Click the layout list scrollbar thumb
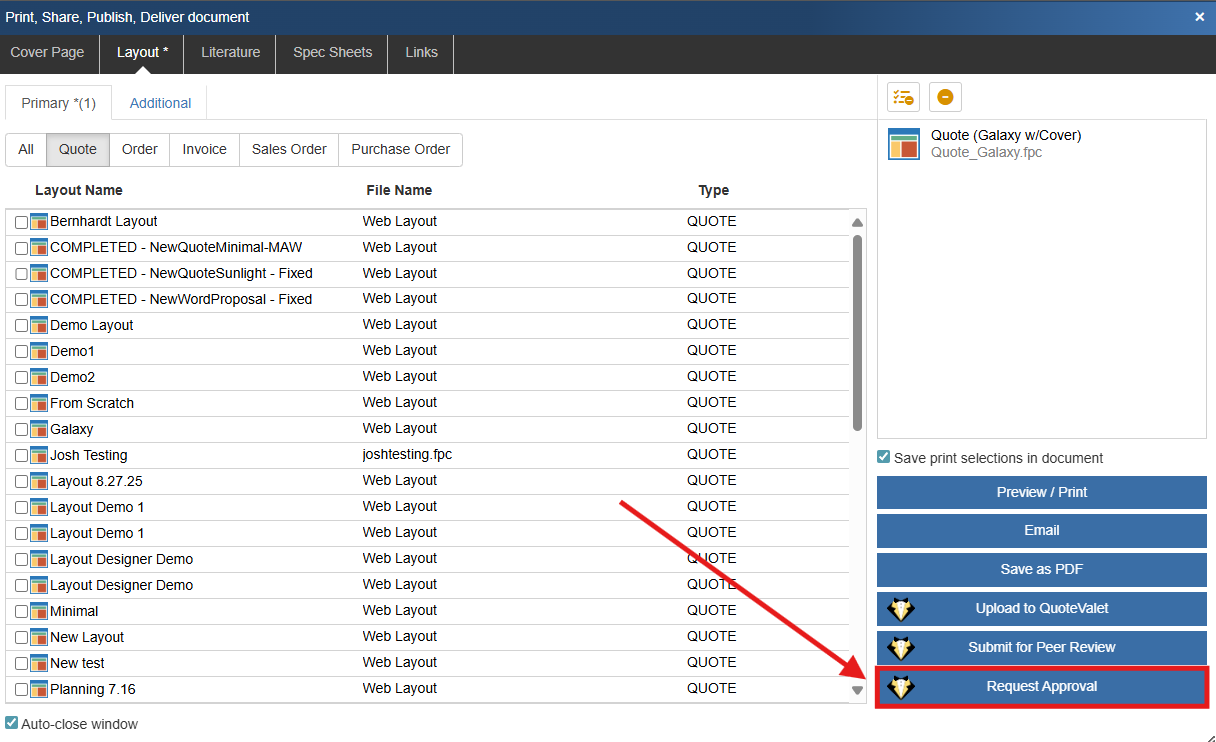1216x742 pixels. pyautogui.click(x=857, y=330)
